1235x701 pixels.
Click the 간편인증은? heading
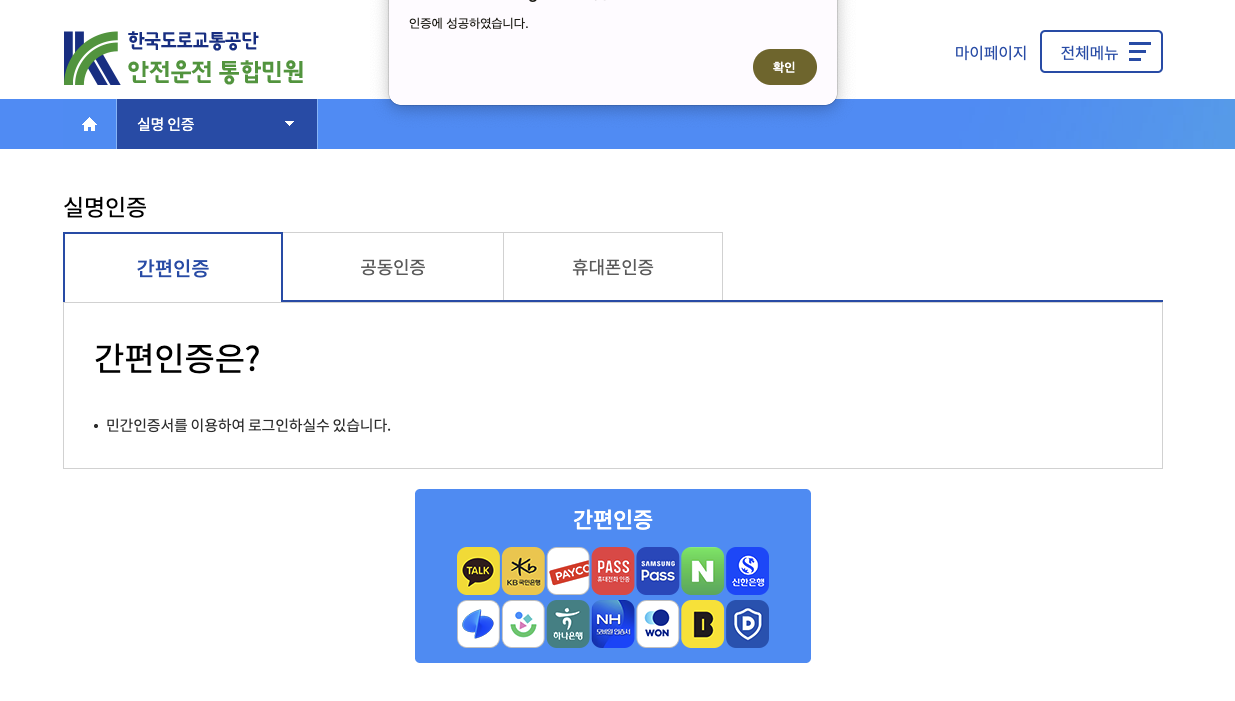tap(177, 358)
